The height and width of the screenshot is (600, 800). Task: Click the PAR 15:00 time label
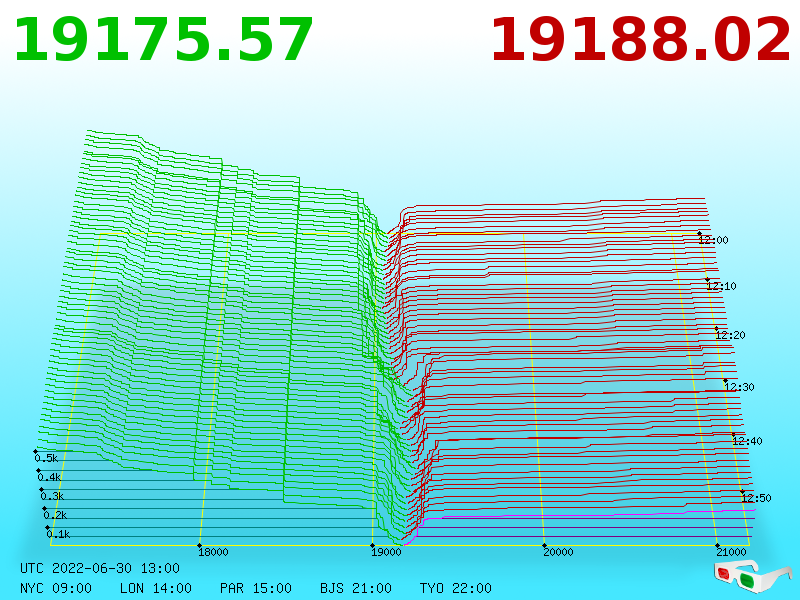click(256, 588)
